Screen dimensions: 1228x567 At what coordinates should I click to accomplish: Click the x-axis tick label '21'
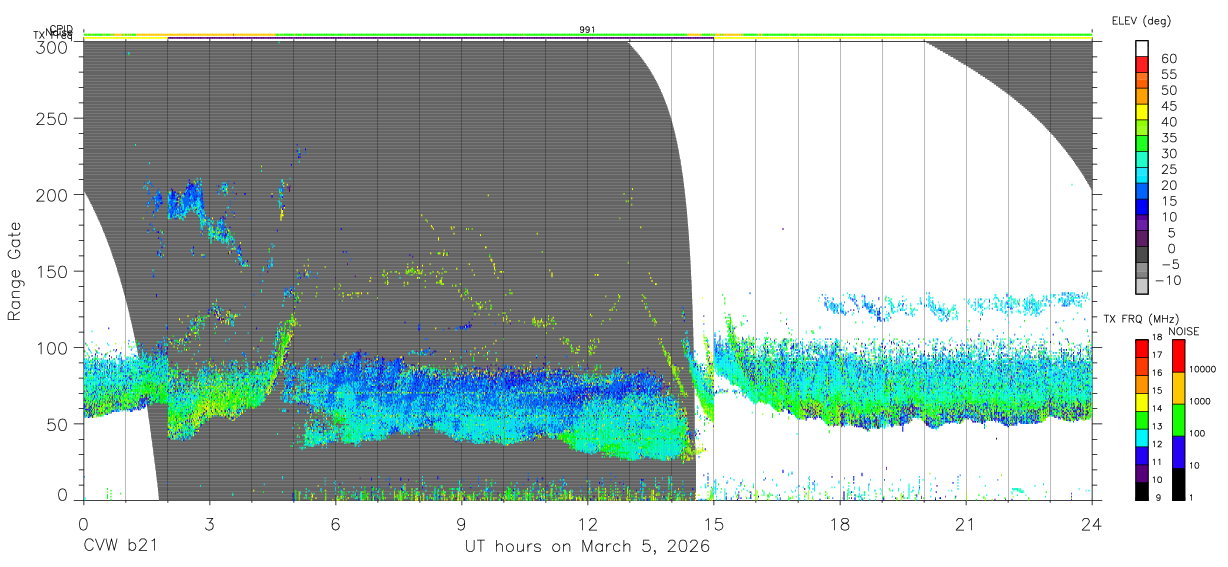966,524
